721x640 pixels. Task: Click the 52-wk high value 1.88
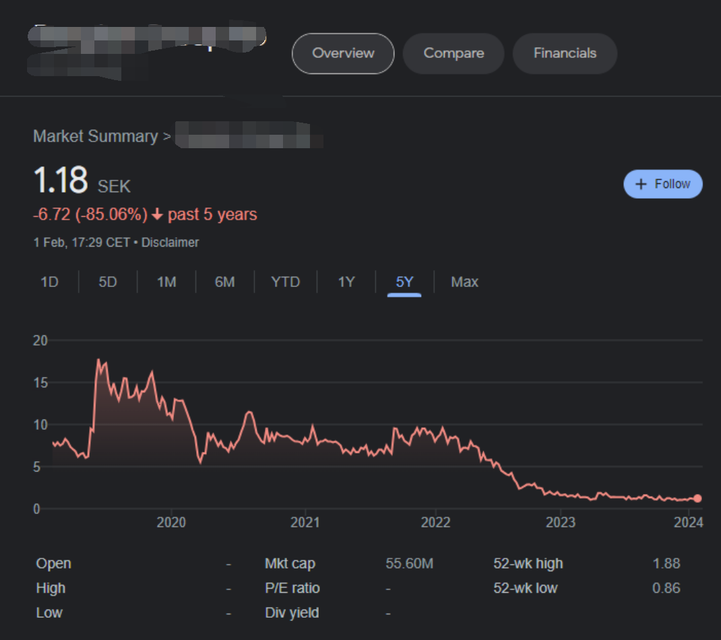click(666, 564)
